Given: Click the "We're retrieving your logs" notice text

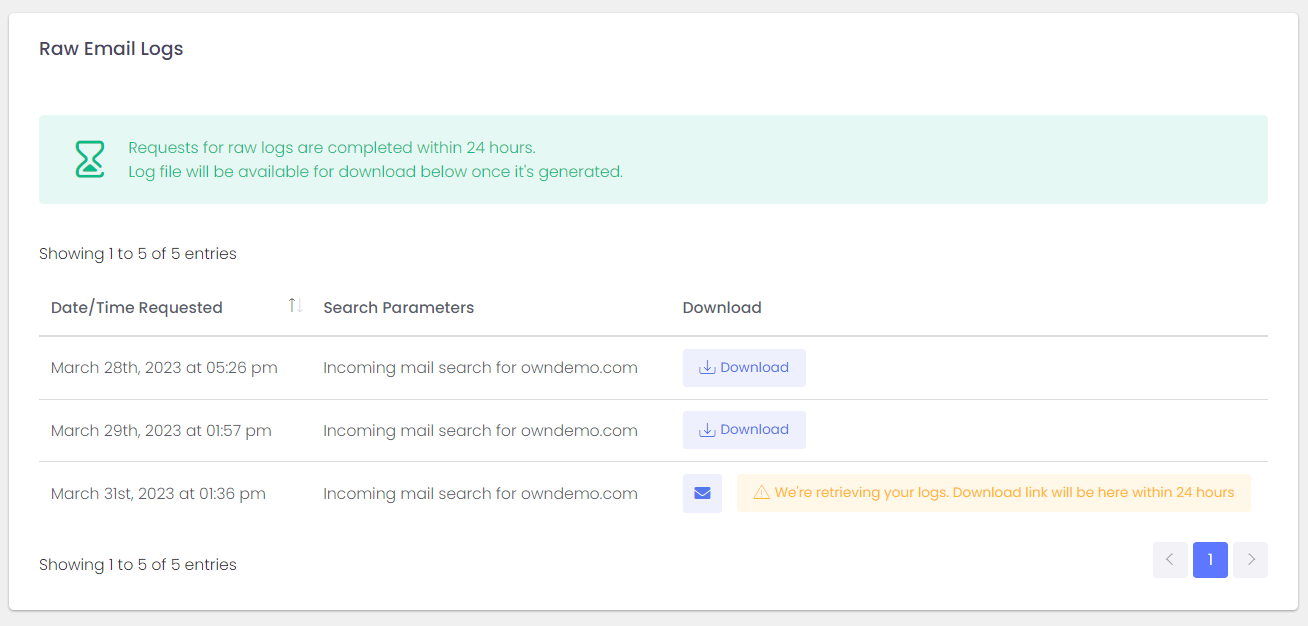Looking at the screenshot, I should (1004, 493).
